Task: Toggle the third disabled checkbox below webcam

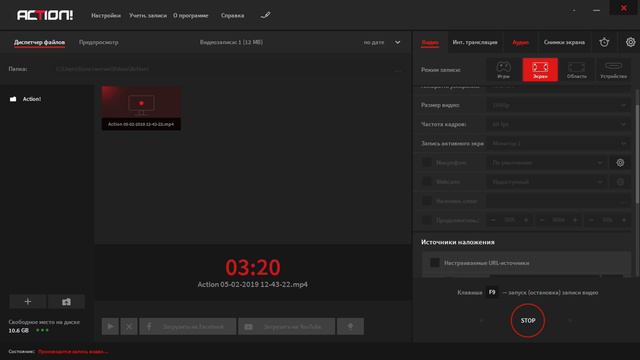Action: [x=427, y=201]
